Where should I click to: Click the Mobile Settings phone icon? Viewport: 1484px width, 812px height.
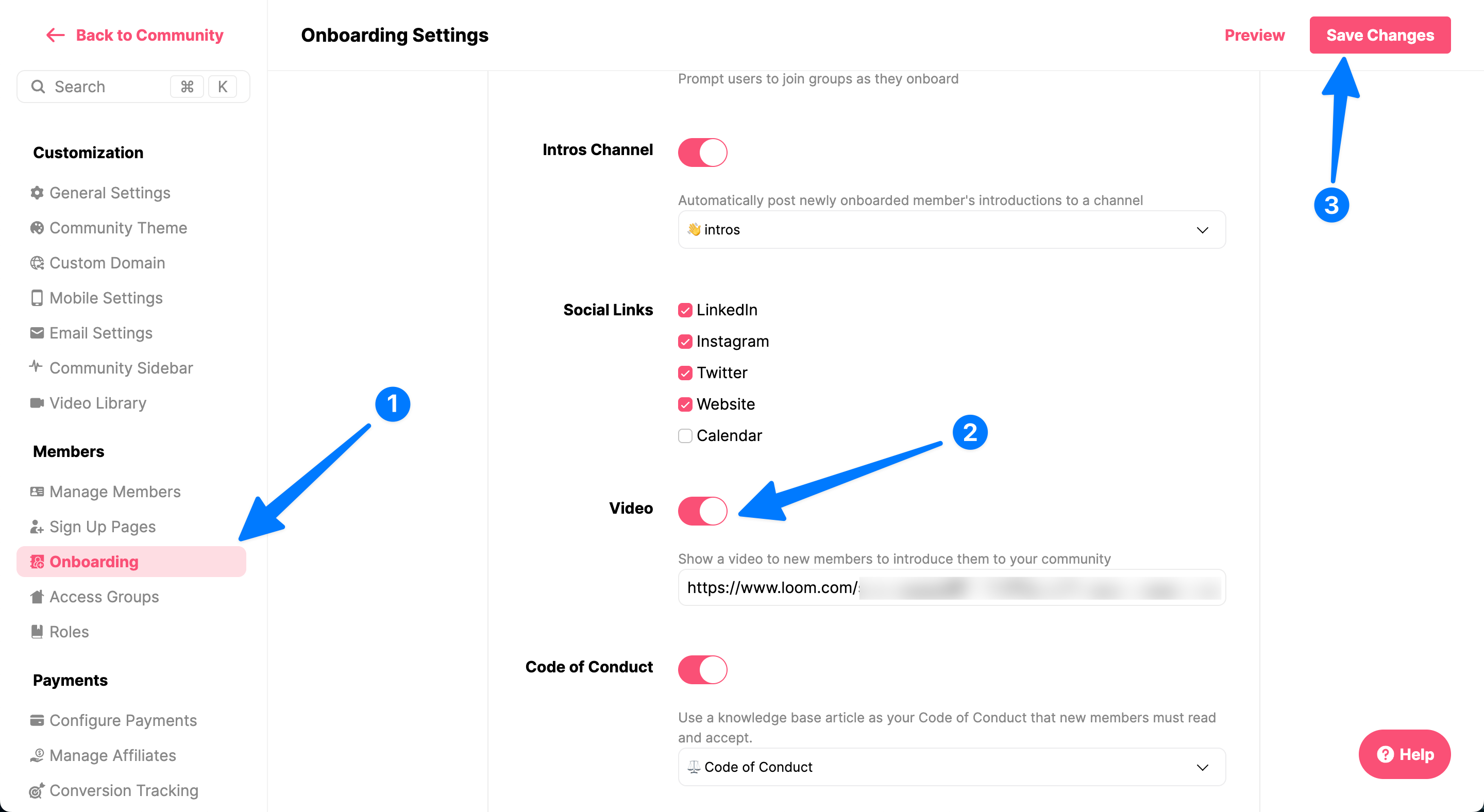pos(37,298)
